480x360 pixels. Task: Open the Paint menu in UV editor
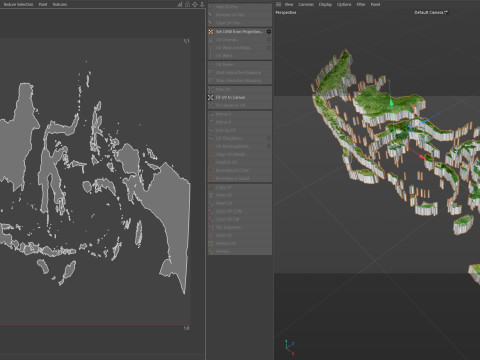pos(43,4)
